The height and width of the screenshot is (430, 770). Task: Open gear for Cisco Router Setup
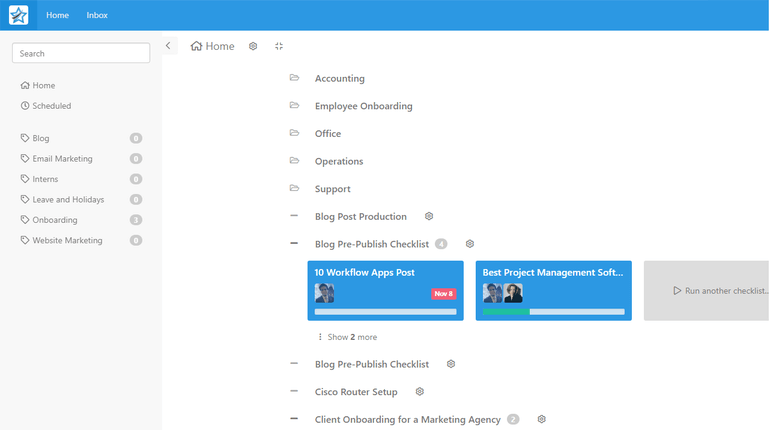(x=419, y=392)
